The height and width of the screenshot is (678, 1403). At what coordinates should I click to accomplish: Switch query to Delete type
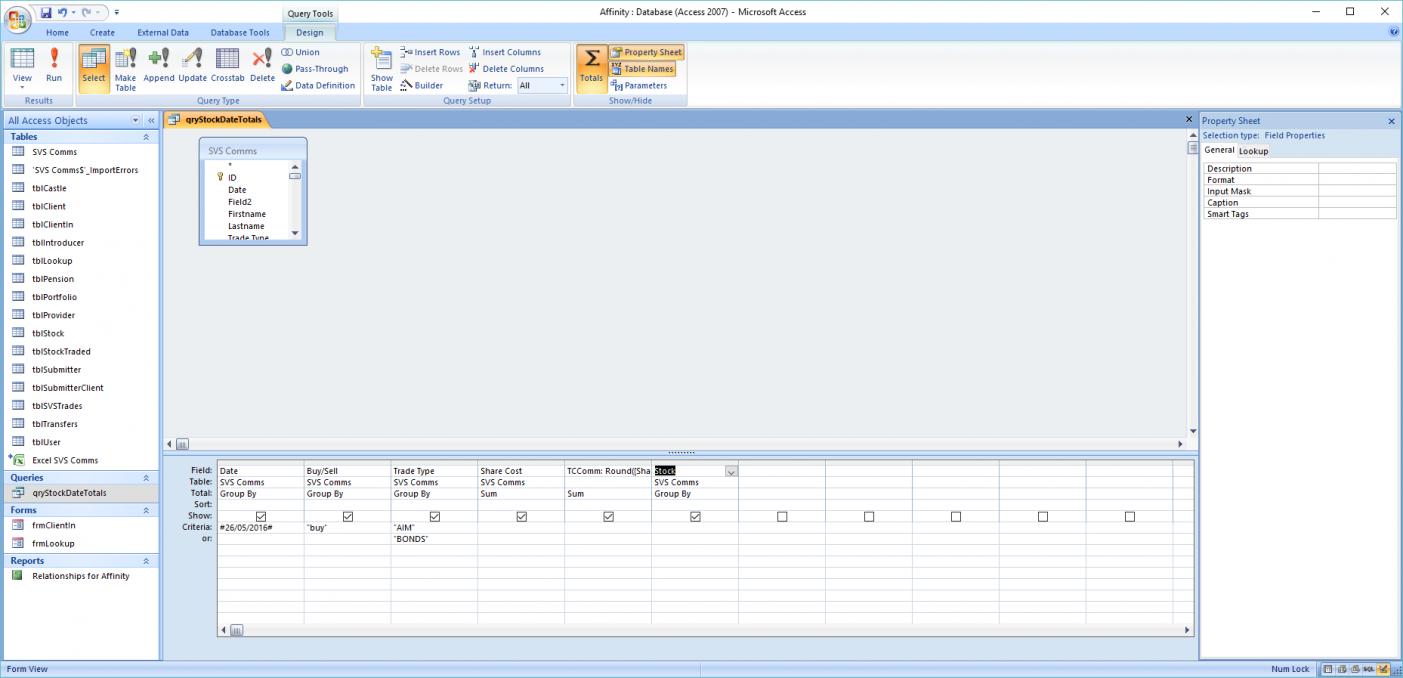click(x=263, y=65)
